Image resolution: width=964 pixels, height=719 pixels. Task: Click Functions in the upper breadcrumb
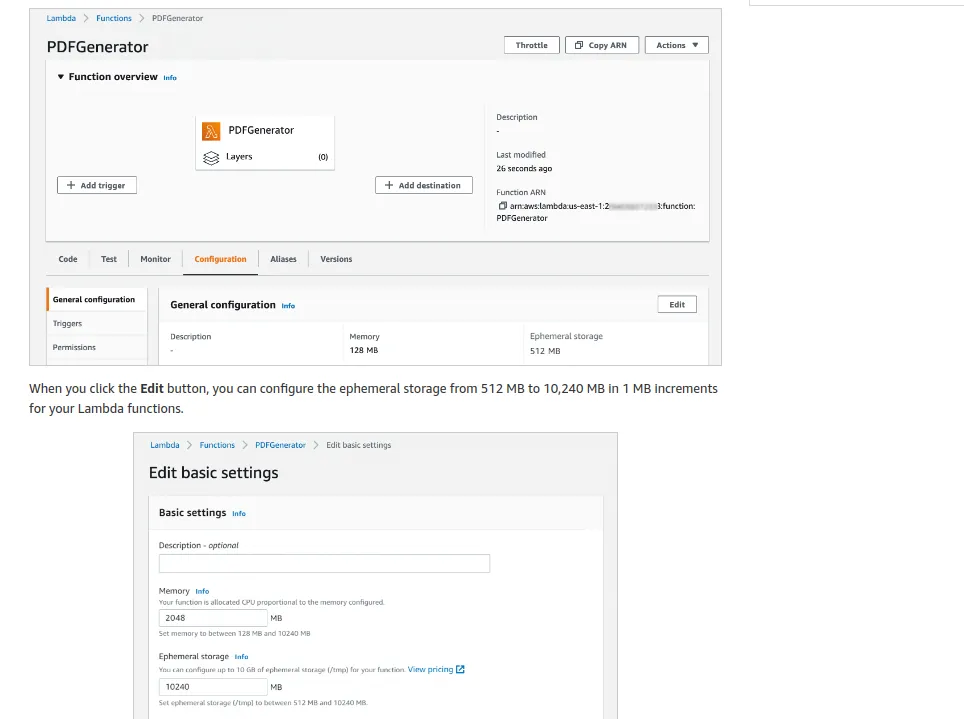click(114, 18)
